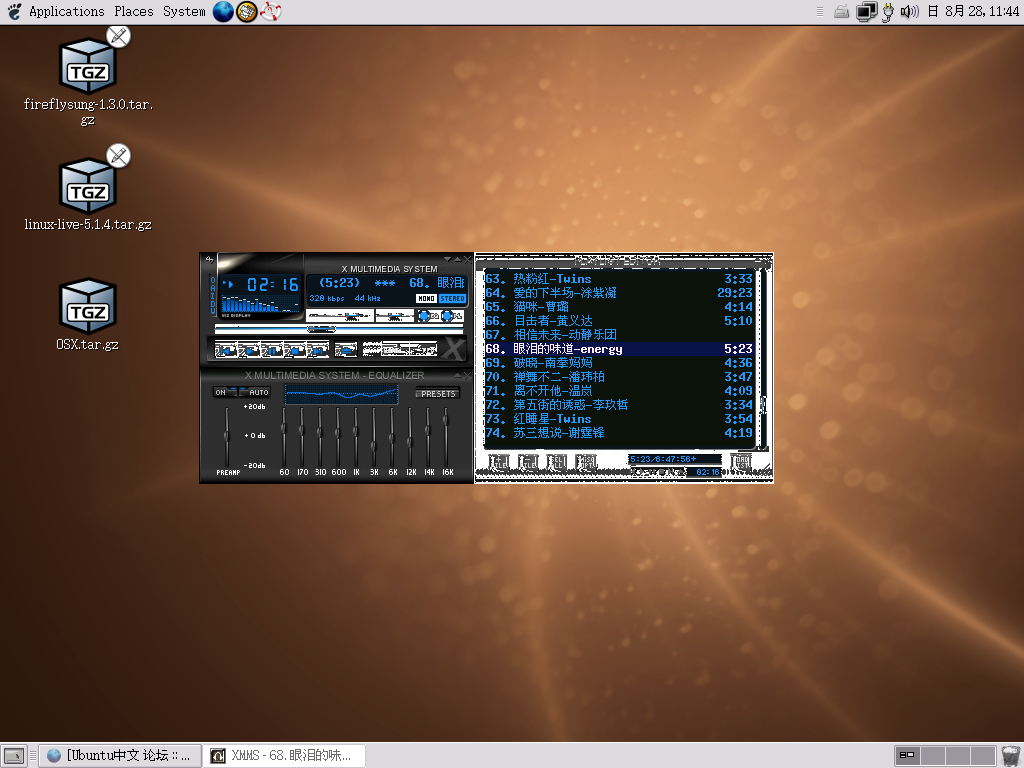
Task: Click the XMMS volume slider
Action: click(x=340, y=316)
